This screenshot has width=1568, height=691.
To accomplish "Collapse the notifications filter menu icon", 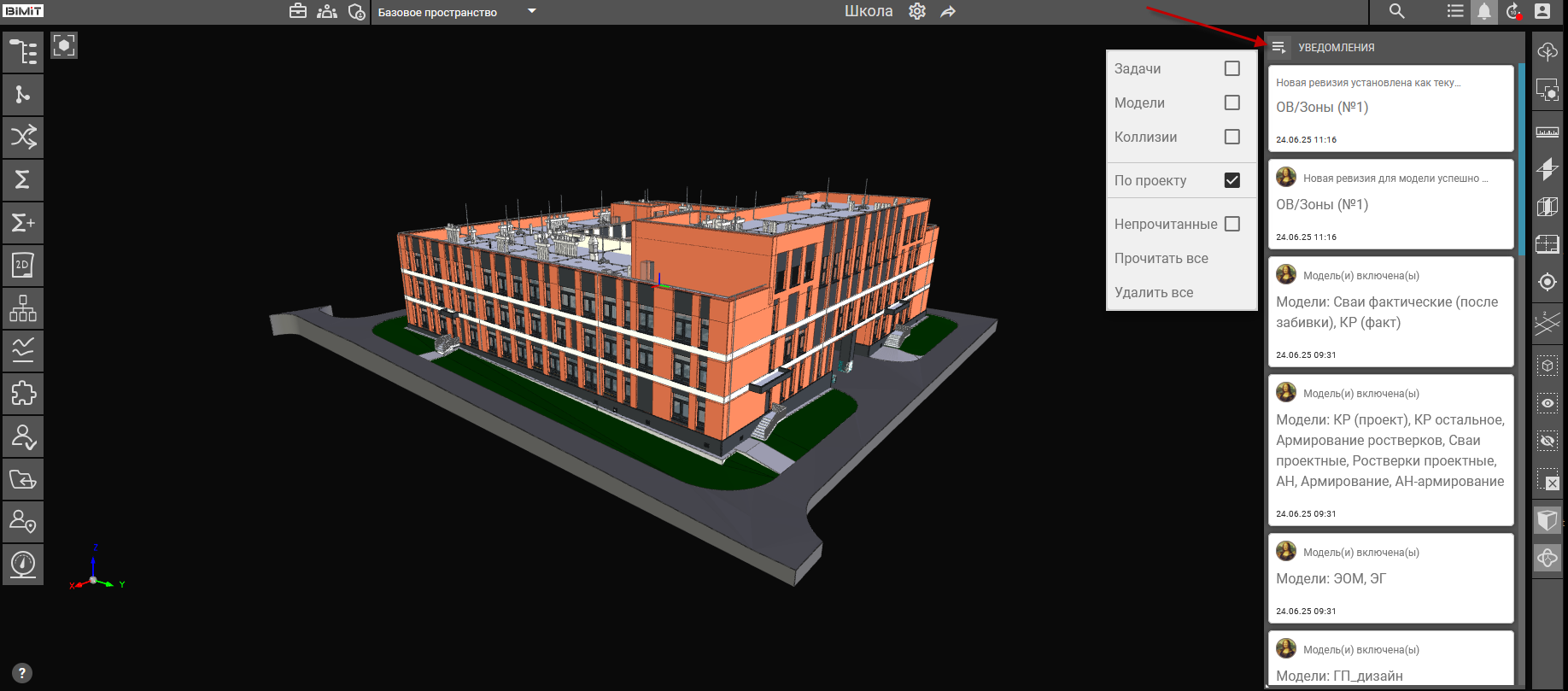I will [x=1278, y=48].
